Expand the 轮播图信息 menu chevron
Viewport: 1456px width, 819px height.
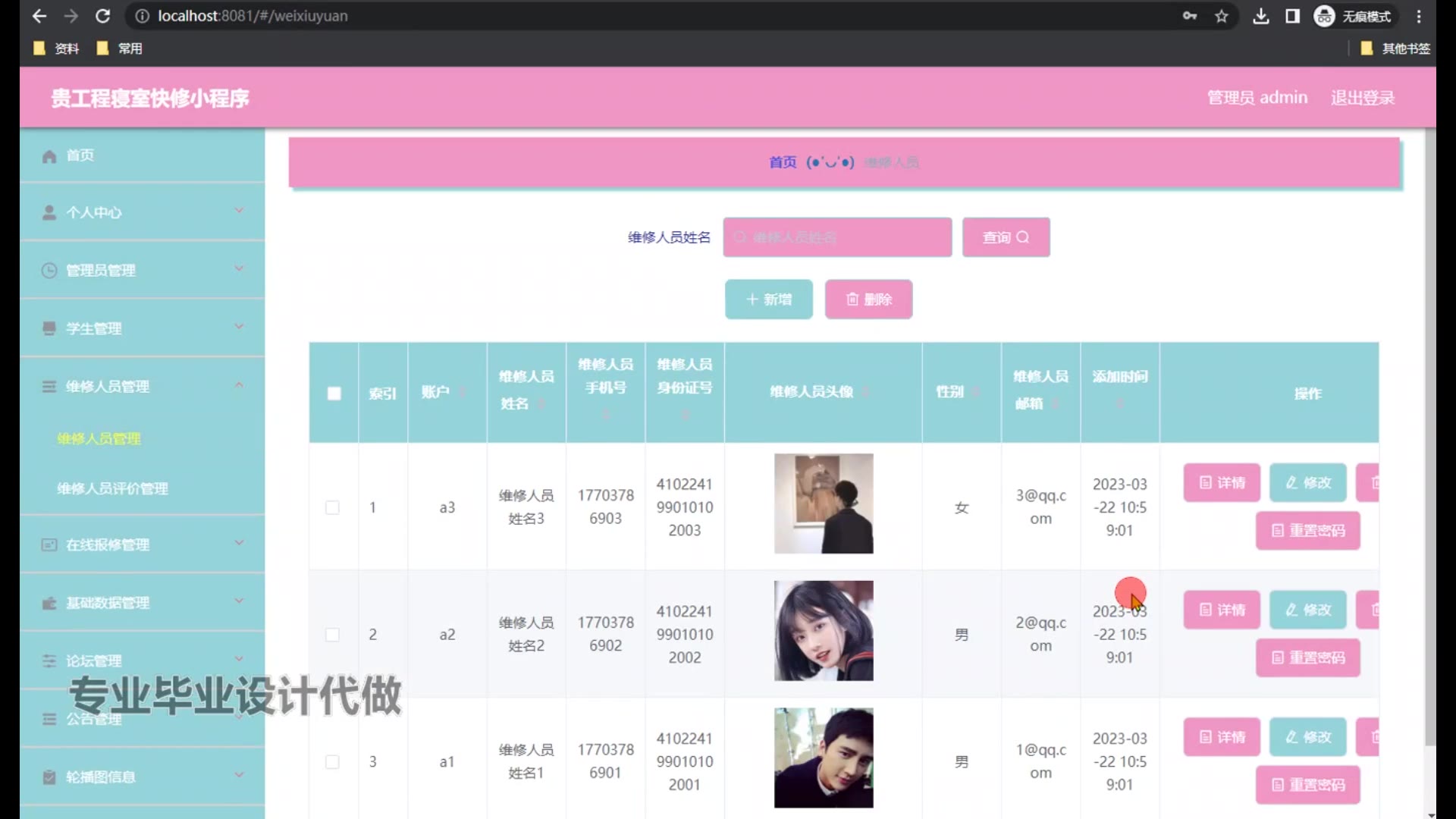pos(239,775)
